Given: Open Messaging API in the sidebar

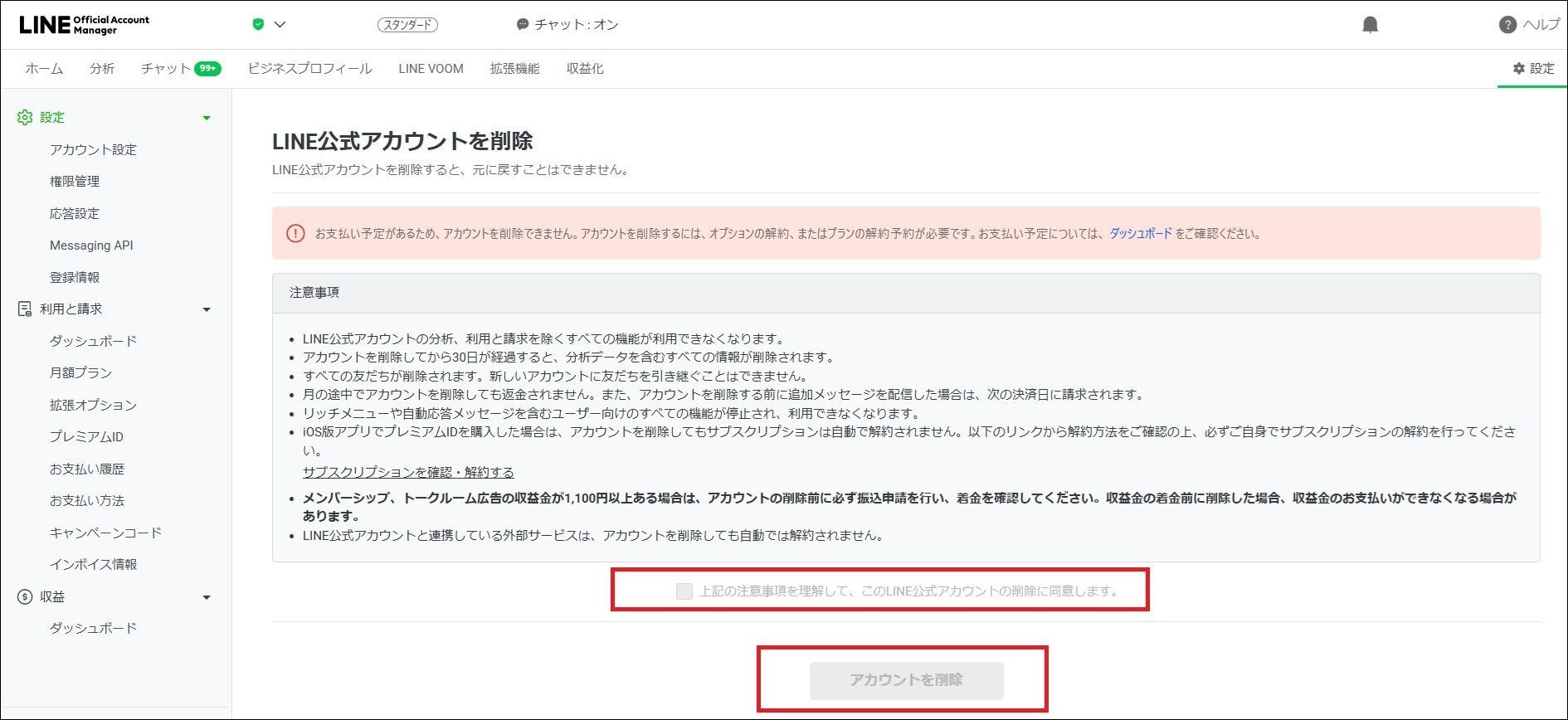Looking at the screenshot, I should [91, 246].
